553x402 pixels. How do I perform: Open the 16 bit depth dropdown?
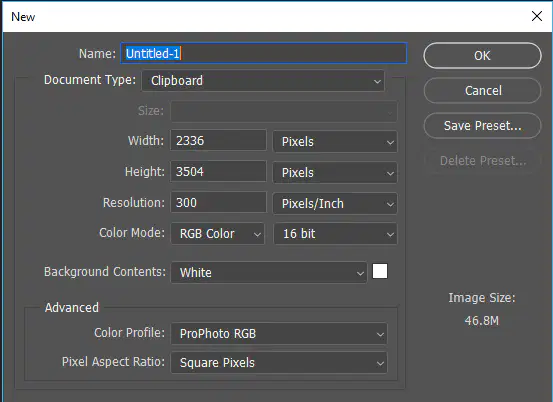click(x=335, y=233)
